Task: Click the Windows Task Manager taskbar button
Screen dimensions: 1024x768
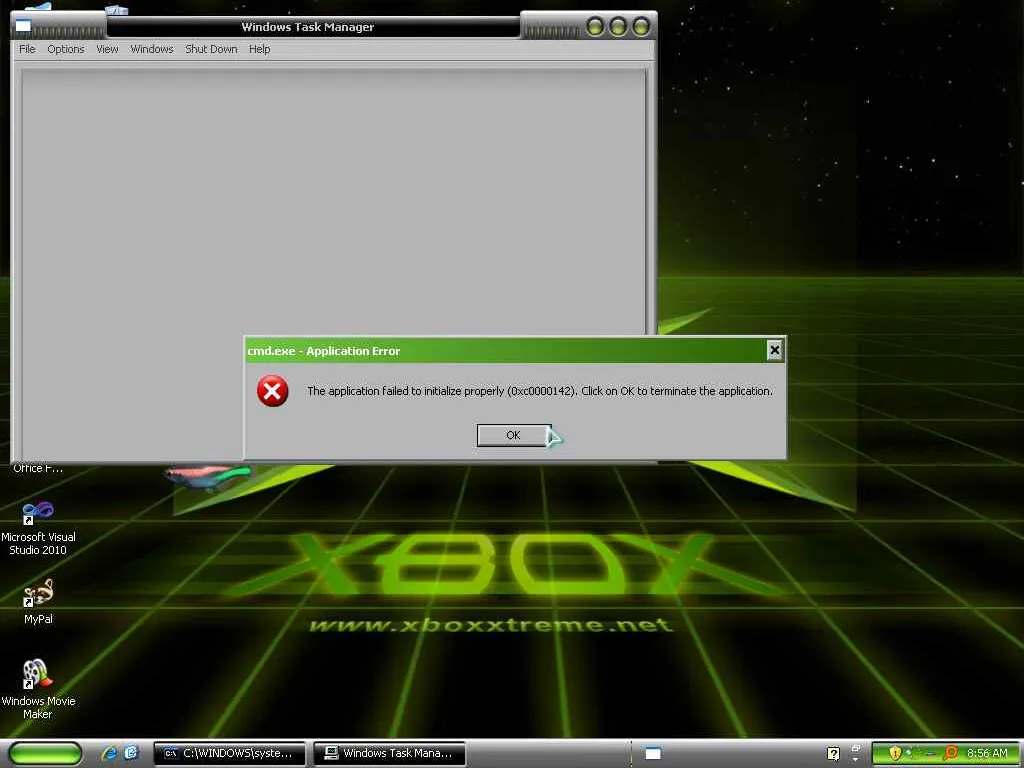Action: [x=390, y=753]
